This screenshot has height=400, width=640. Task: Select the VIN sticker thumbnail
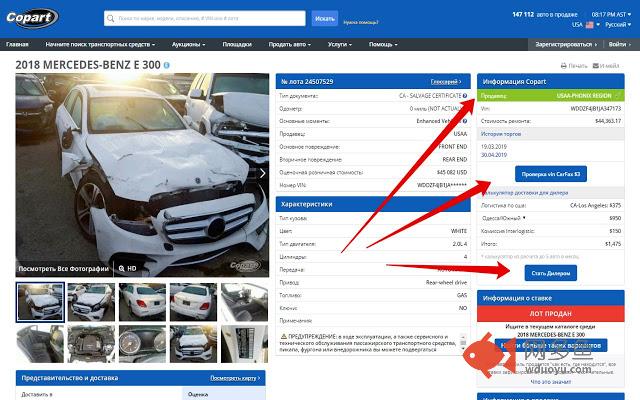coord(244,344)
